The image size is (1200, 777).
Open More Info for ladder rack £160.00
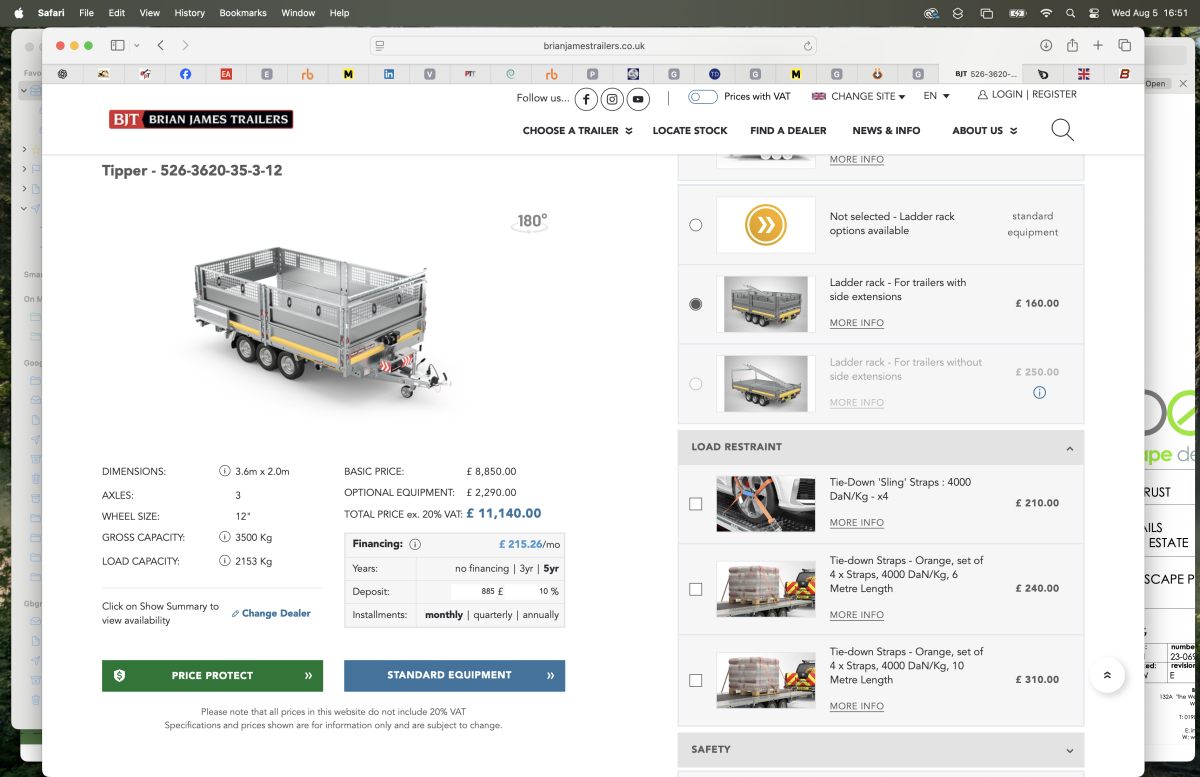click(857, 323)
